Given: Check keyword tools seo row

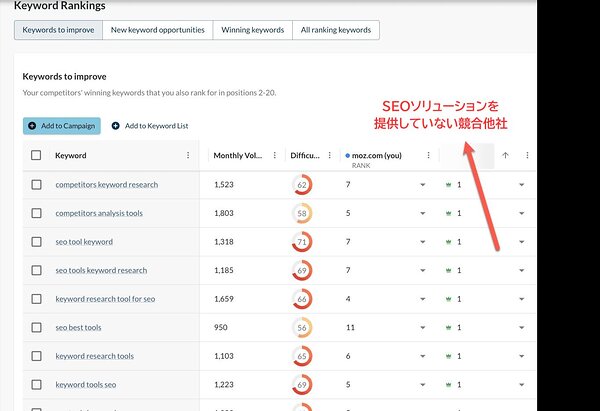Looking at the screenshot, I should 36,384.
